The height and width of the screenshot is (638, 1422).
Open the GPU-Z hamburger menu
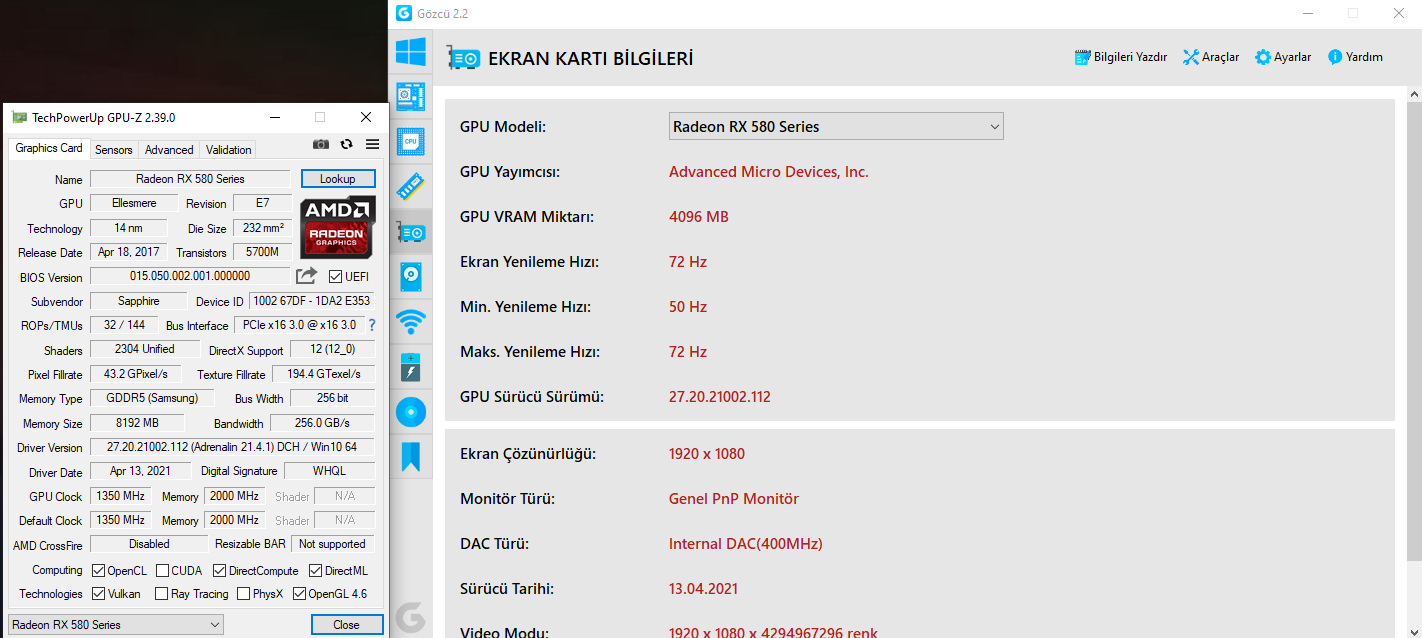pyautogui.click(x=372, y=145)
